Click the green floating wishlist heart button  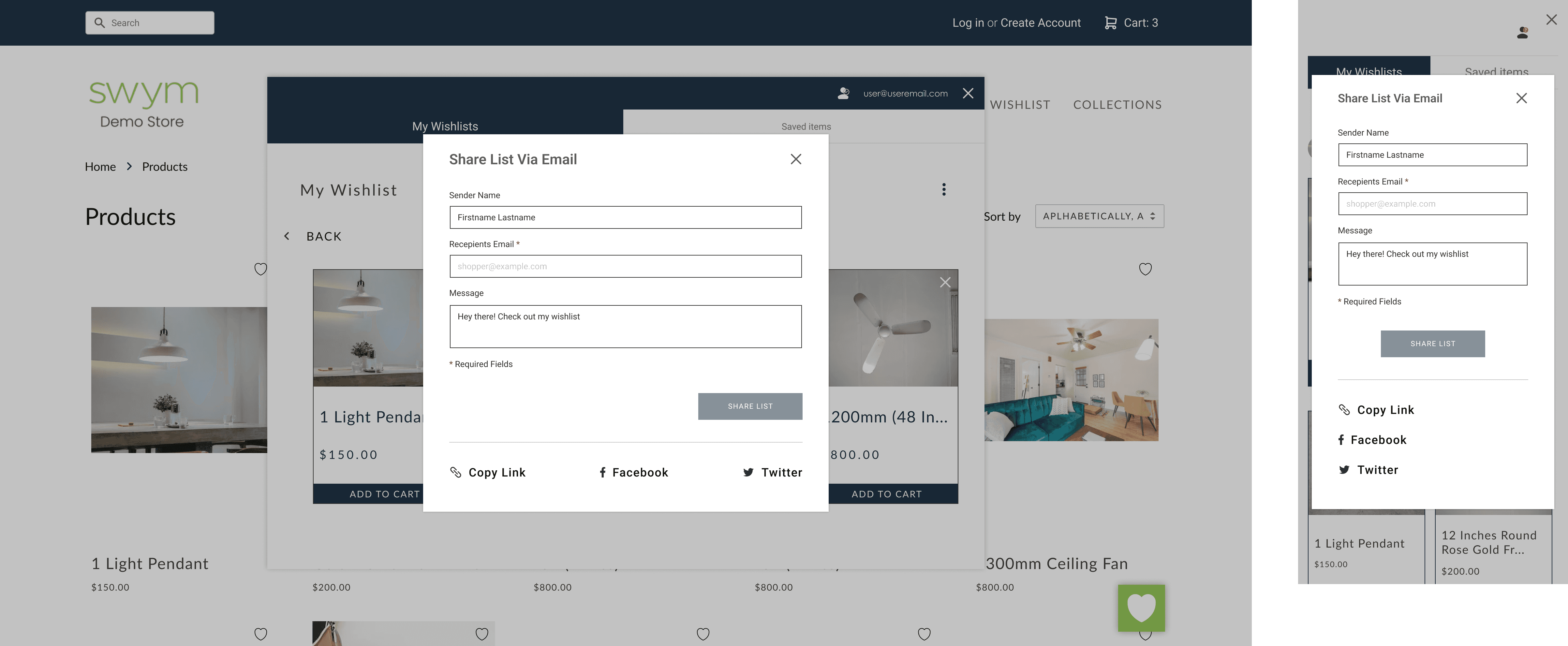coord(1141,608)
